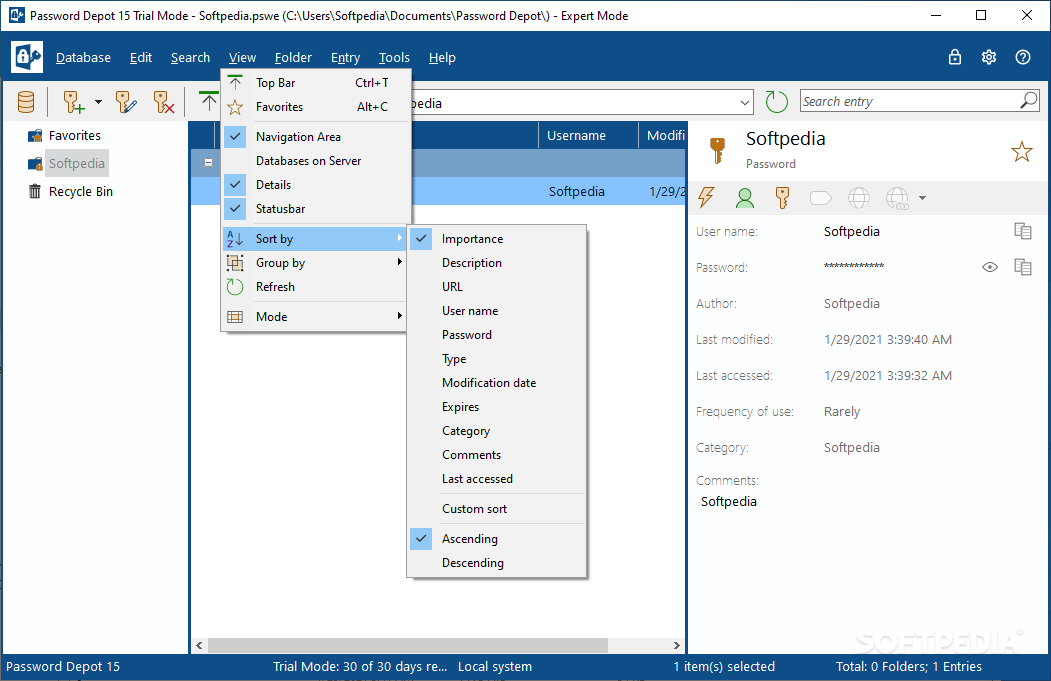Open the dropdown arrow beside add entry
Viewport: 1051px width, 681px height.
click(99, 102)
